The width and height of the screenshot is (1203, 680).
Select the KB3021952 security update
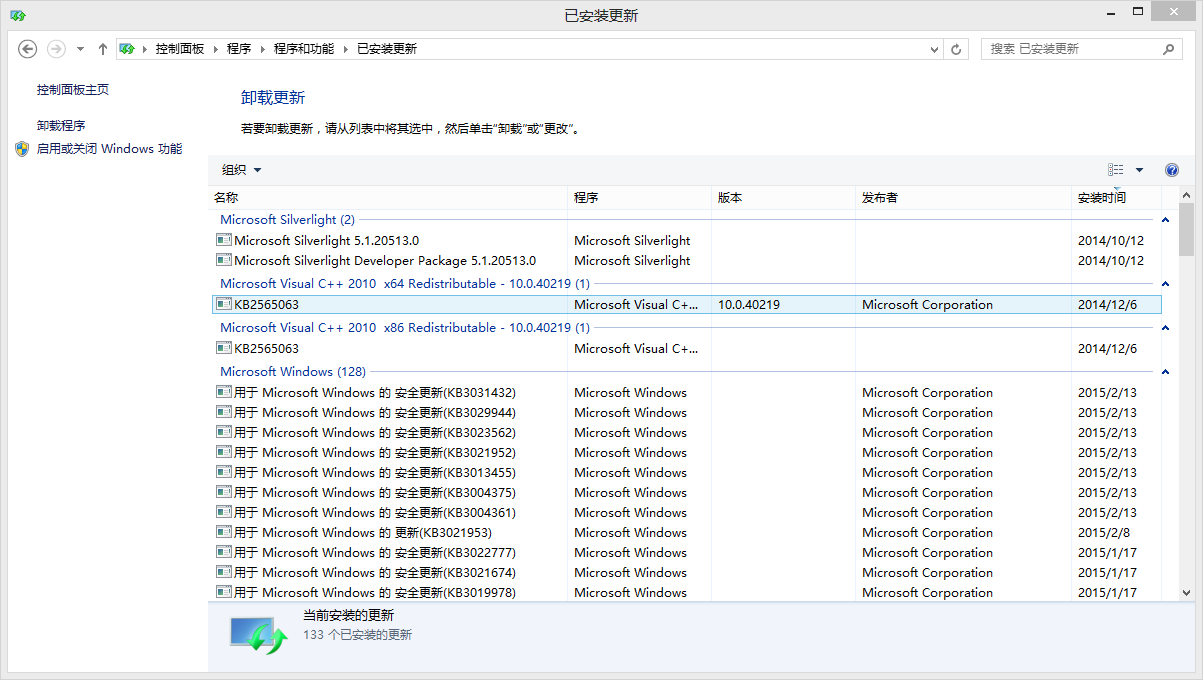687,453
